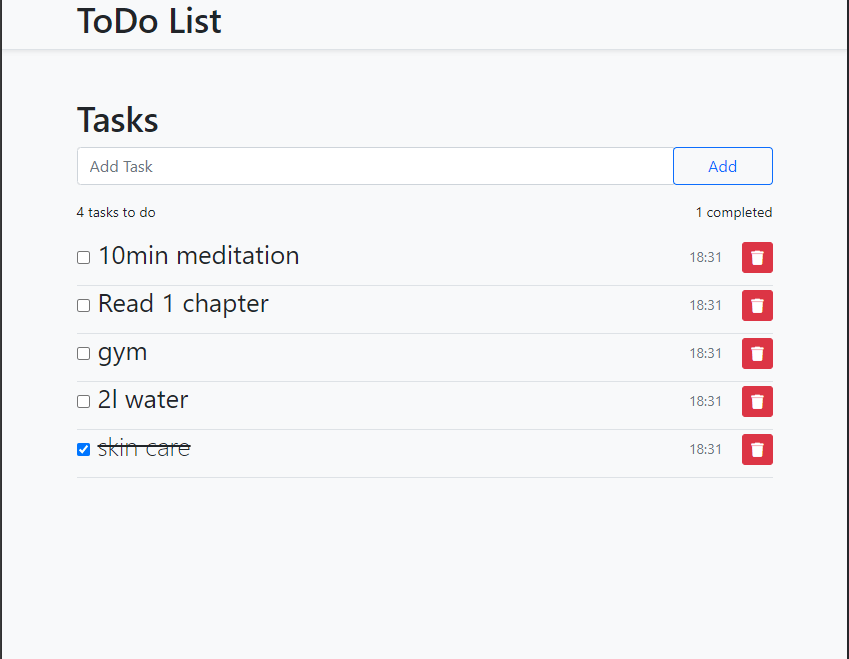849x659 pixels.
Task: Delete the completed skin care task
Action: (x=757, y=449)
